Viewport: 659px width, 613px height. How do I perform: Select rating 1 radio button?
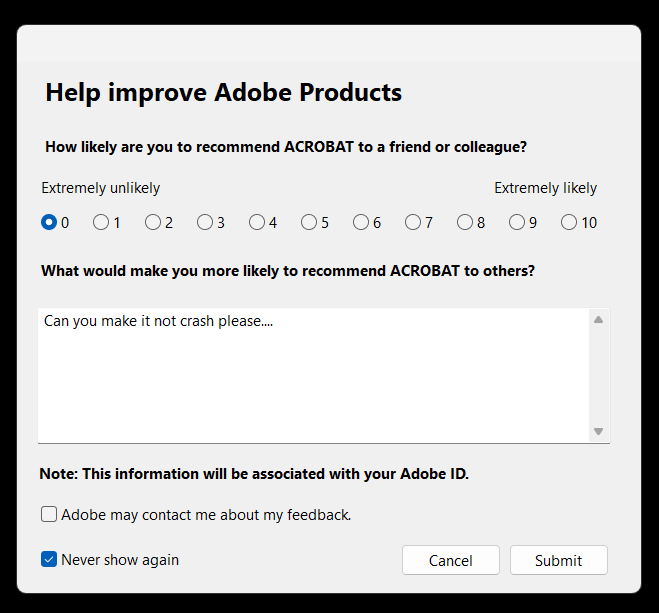[x=101, y=222]
